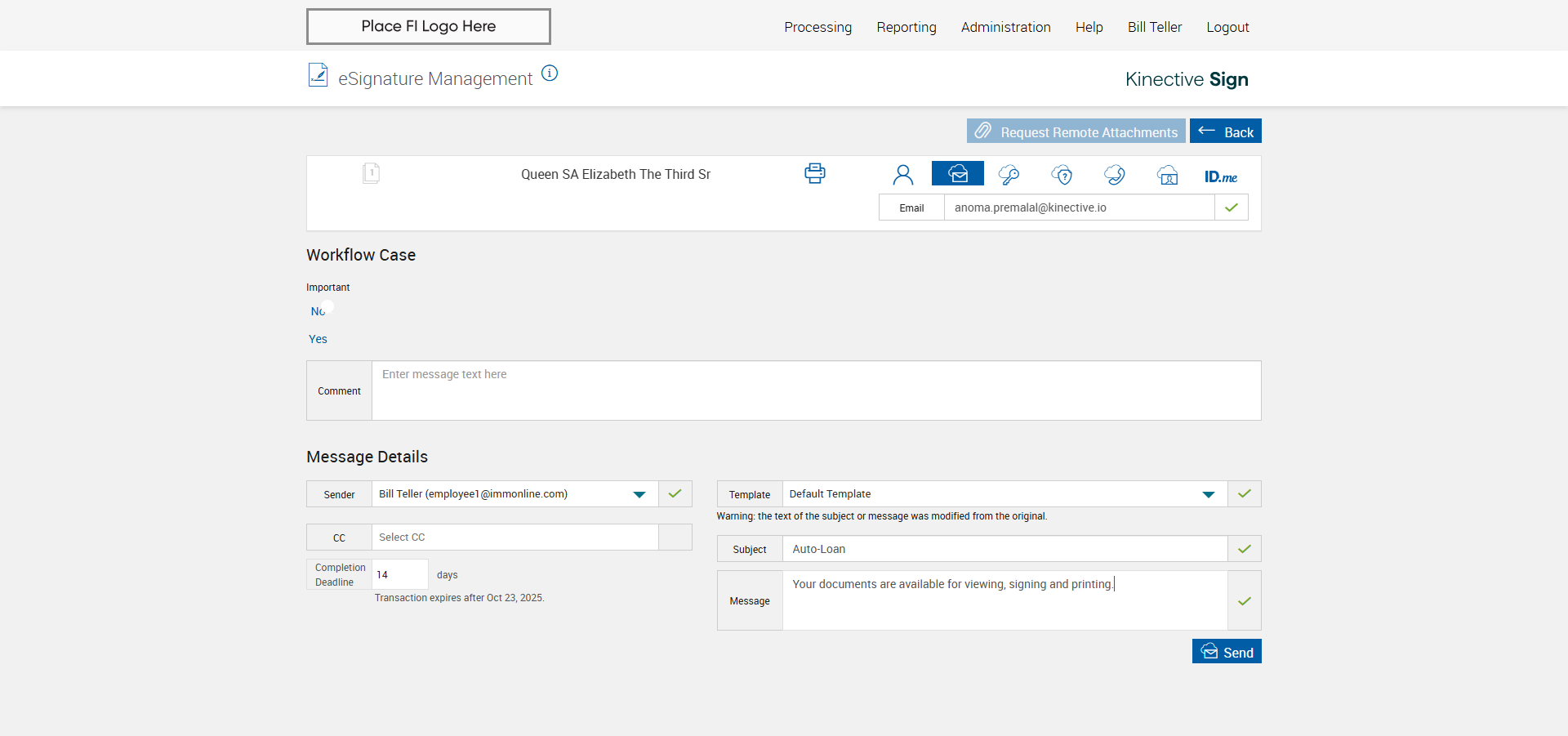
Task: Open the Select CC dropdown field
Action: point(514,538)
